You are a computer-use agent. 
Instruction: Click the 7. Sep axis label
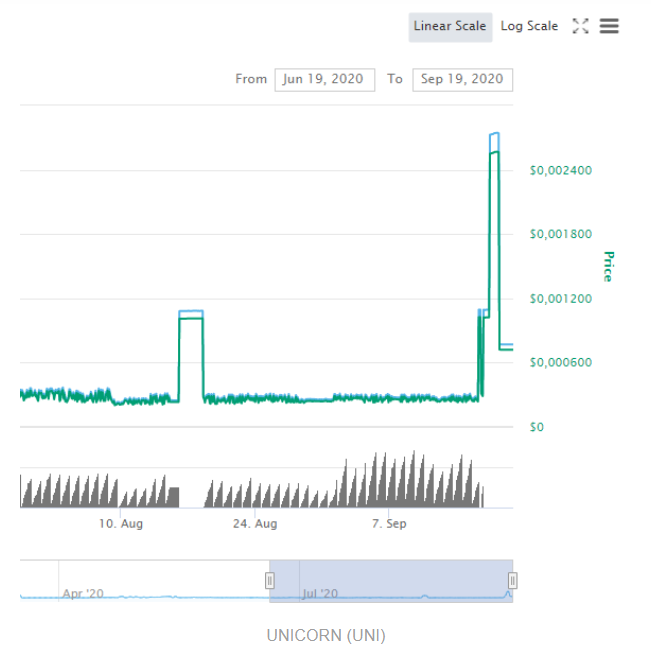pyautogui.click(x=389, y=524)
